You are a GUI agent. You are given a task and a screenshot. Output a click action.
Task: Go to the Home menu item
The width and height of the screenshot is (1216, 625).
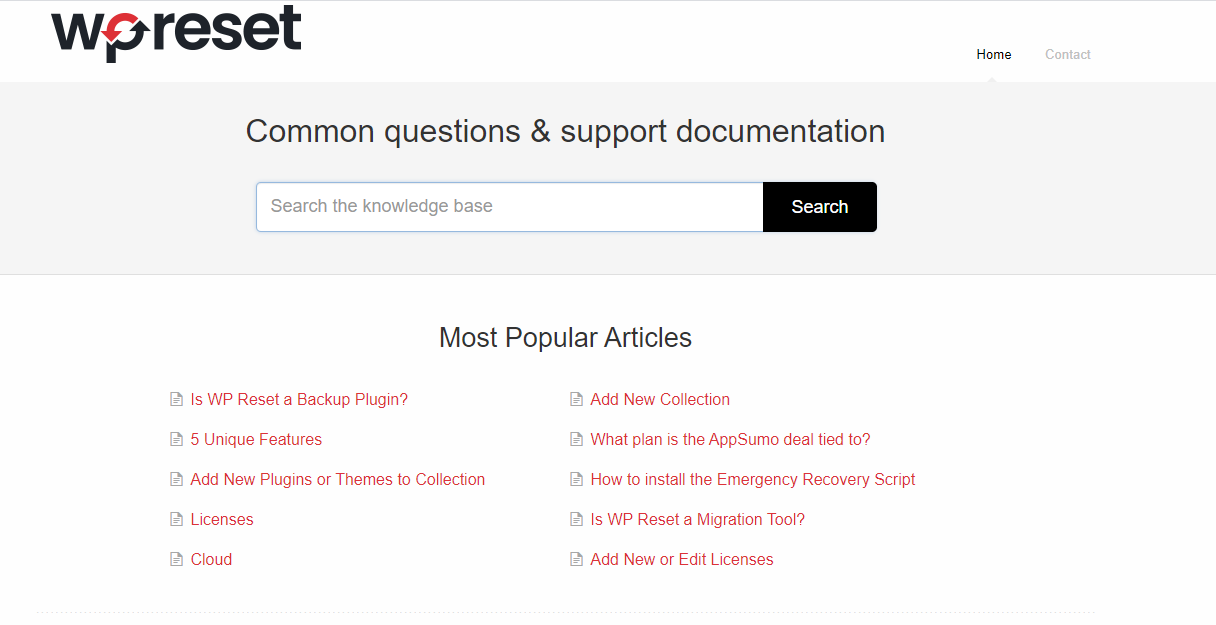(x=994, y=54)
